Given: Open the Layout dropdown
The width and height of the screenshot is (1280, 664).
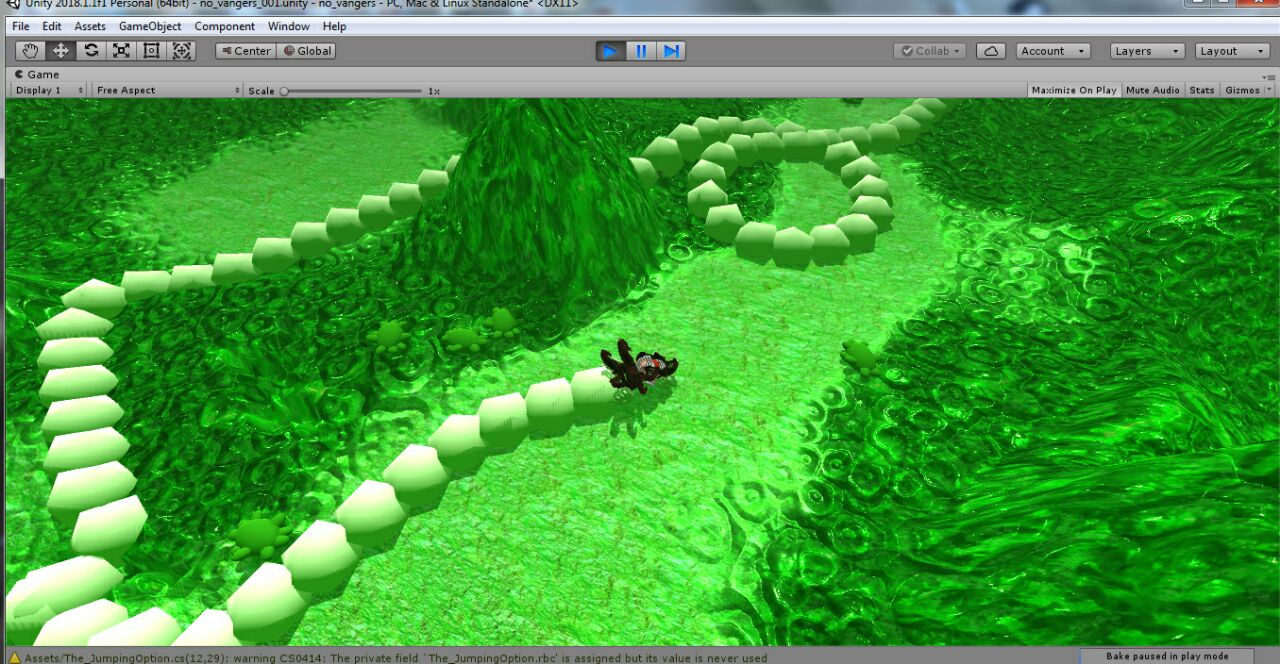Looking at the screenshot, I should pyautogui.click(x=1232, y=51).
